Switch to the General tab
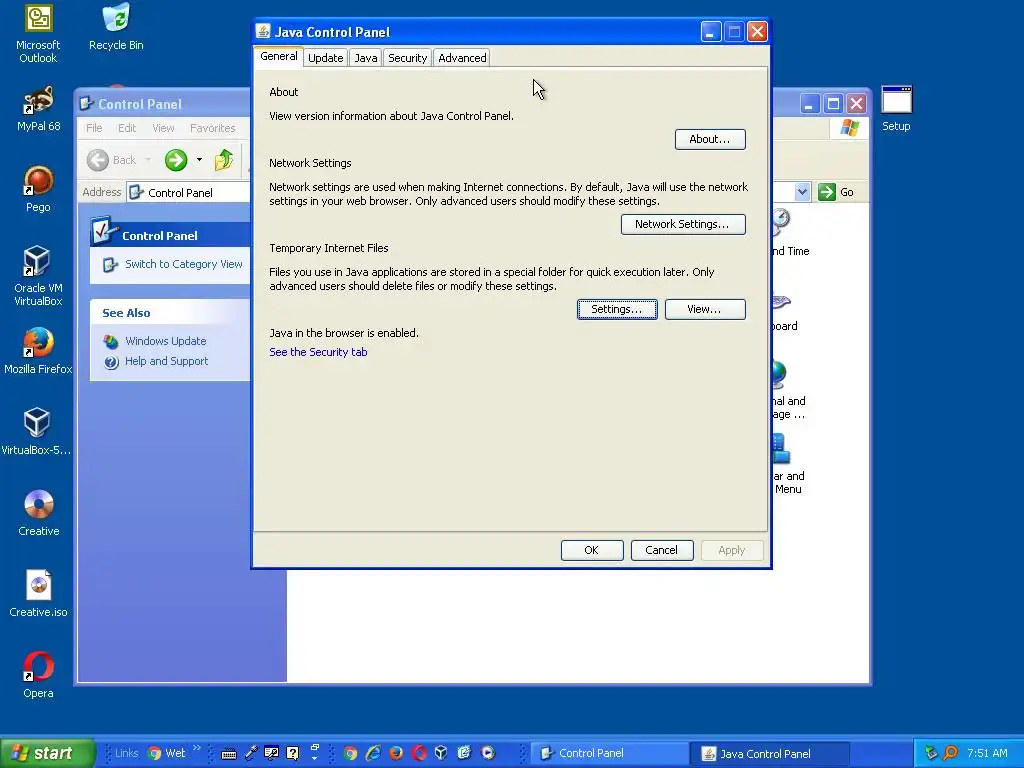The image size is (1024, 768). point(279,57)
